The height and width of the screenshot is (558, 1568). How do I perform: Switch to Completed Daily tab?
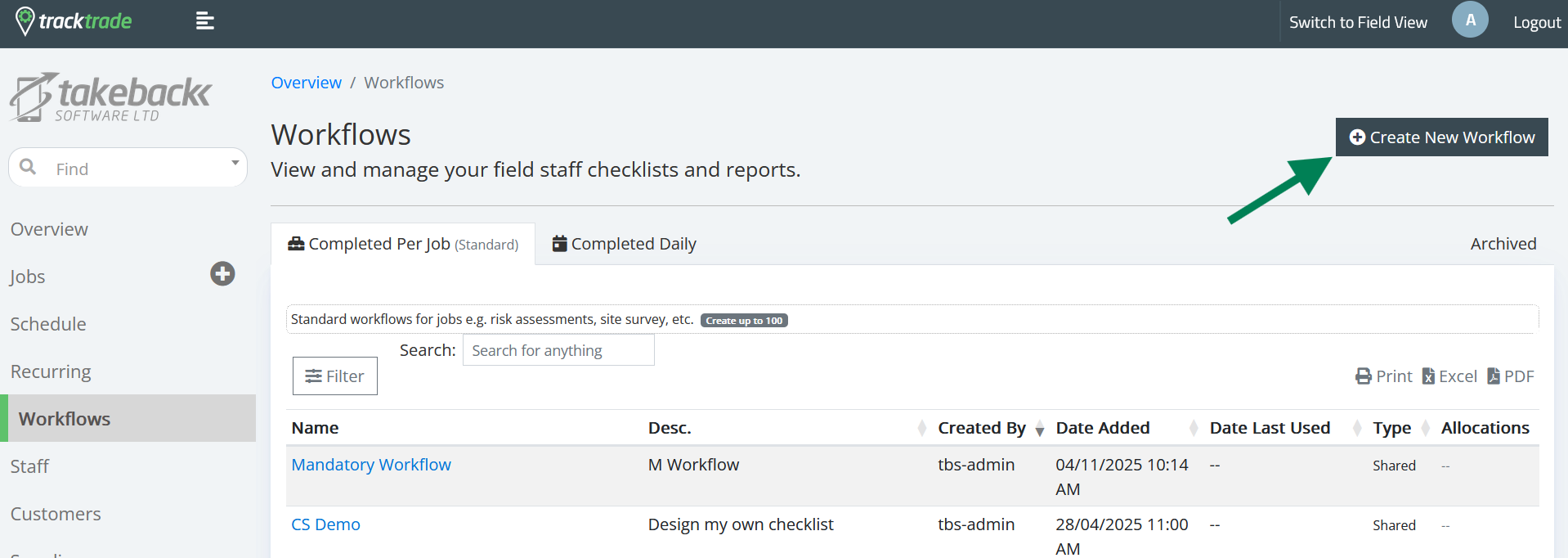tap(625, 244)
